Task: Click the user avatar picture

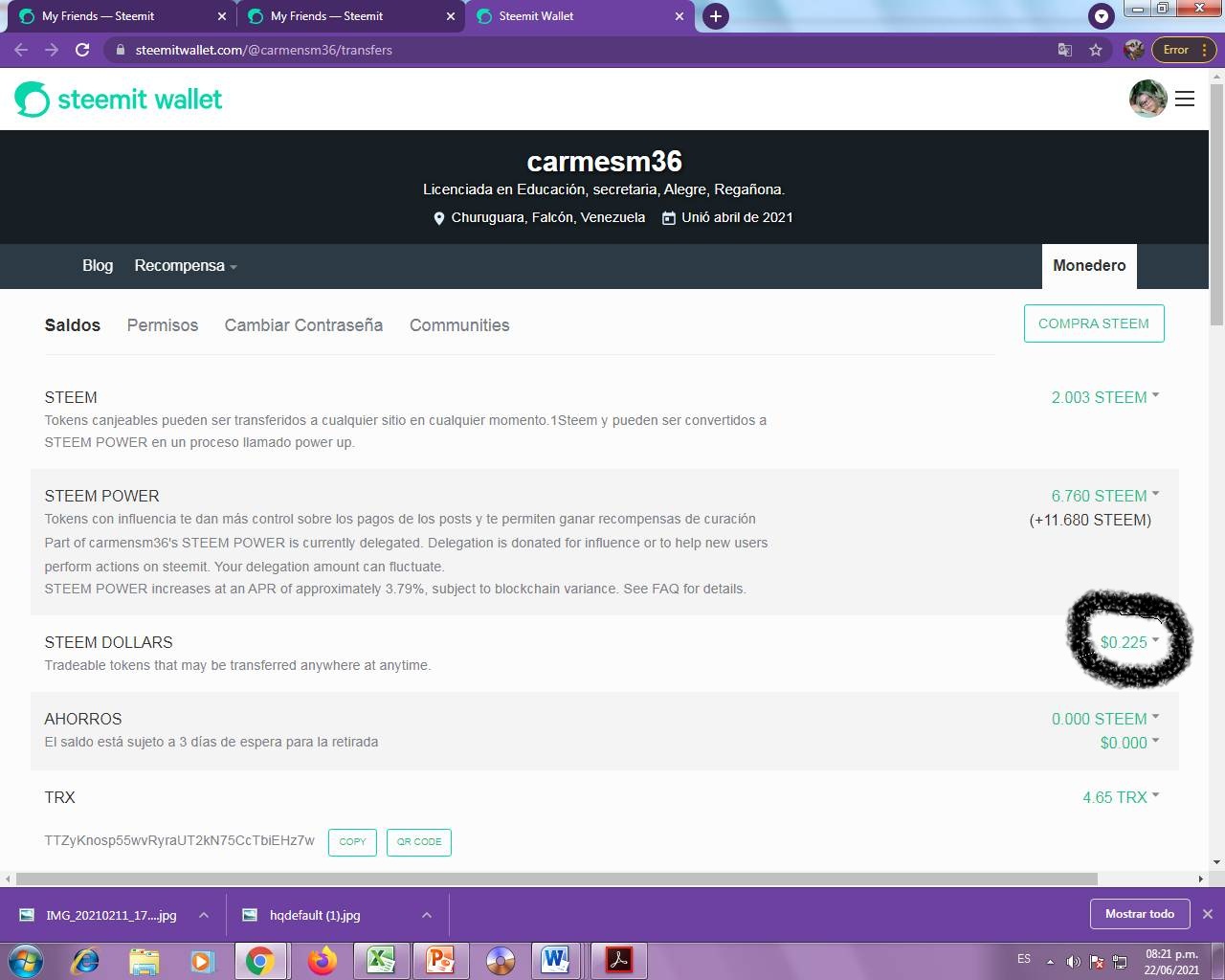Action: [x=1147, y=99]
